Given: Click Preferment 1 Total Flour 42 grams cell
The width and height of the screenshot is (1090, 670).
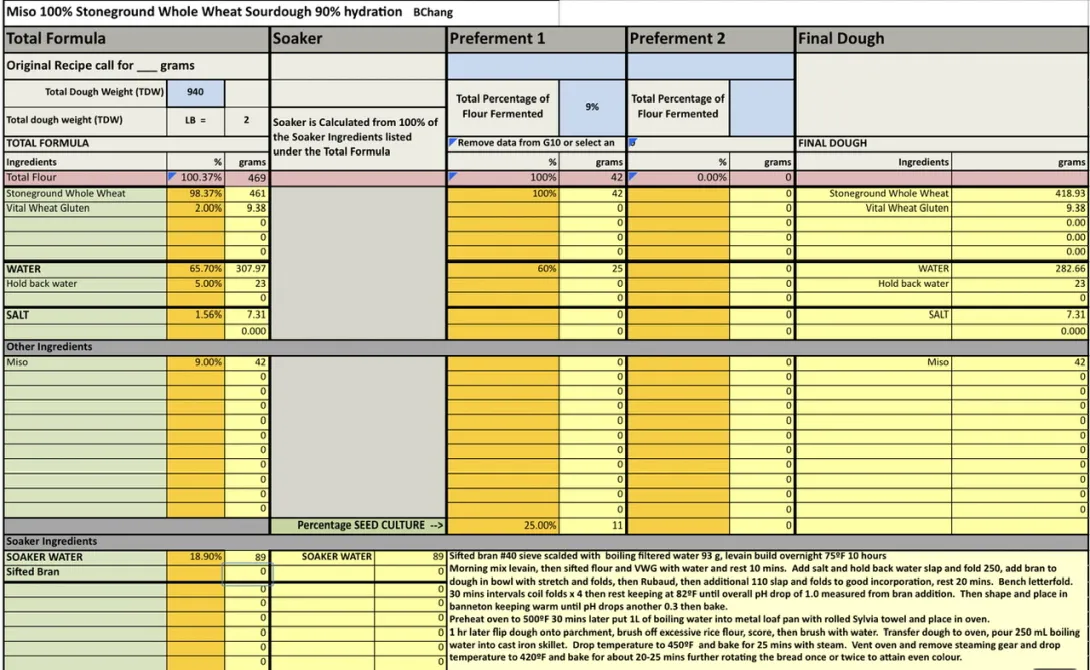Looking at the screenshot, I should click(592, 178).
